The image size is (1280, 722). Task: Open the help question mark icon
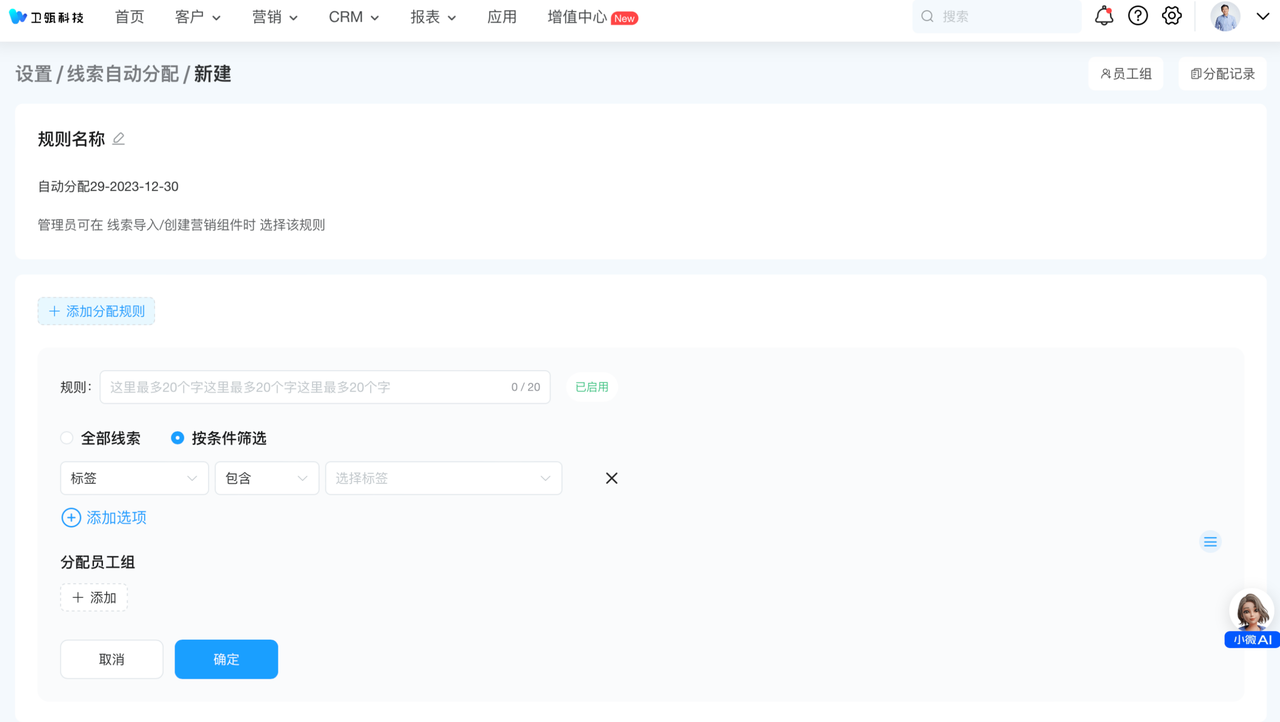(1138, 16)
